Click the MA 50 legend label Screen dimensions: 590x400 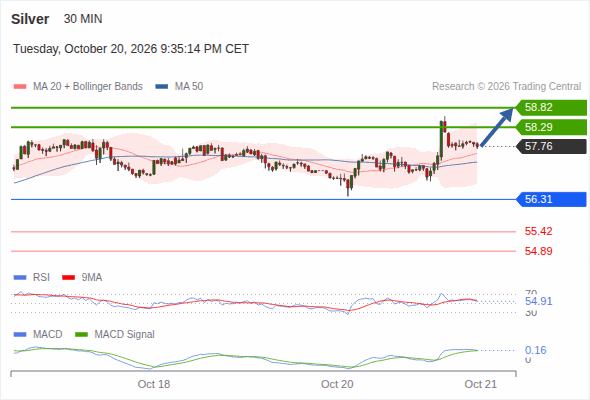189,87
